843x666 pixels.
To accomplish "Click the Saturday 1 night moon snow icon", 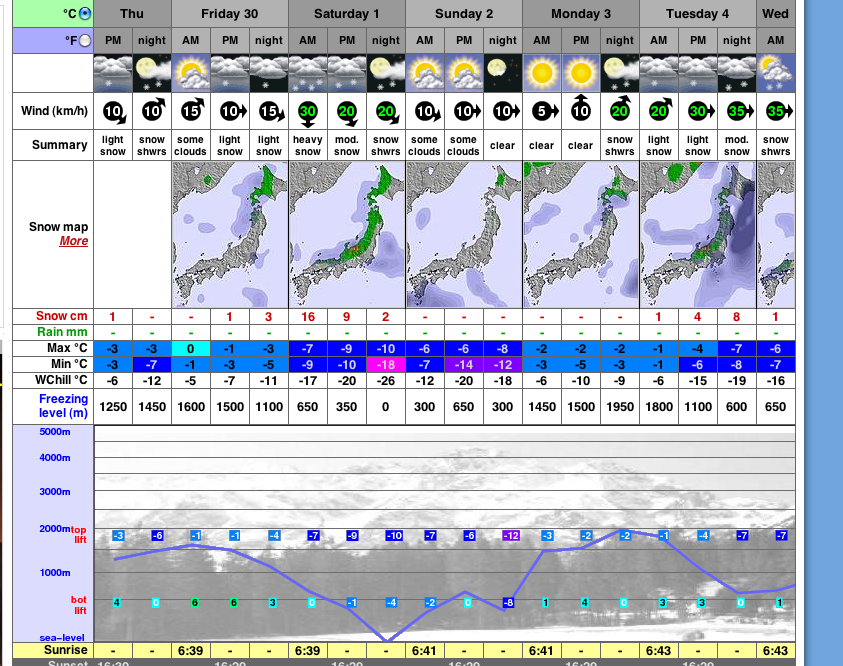I will pyautogui.click(x=386, y=73).
